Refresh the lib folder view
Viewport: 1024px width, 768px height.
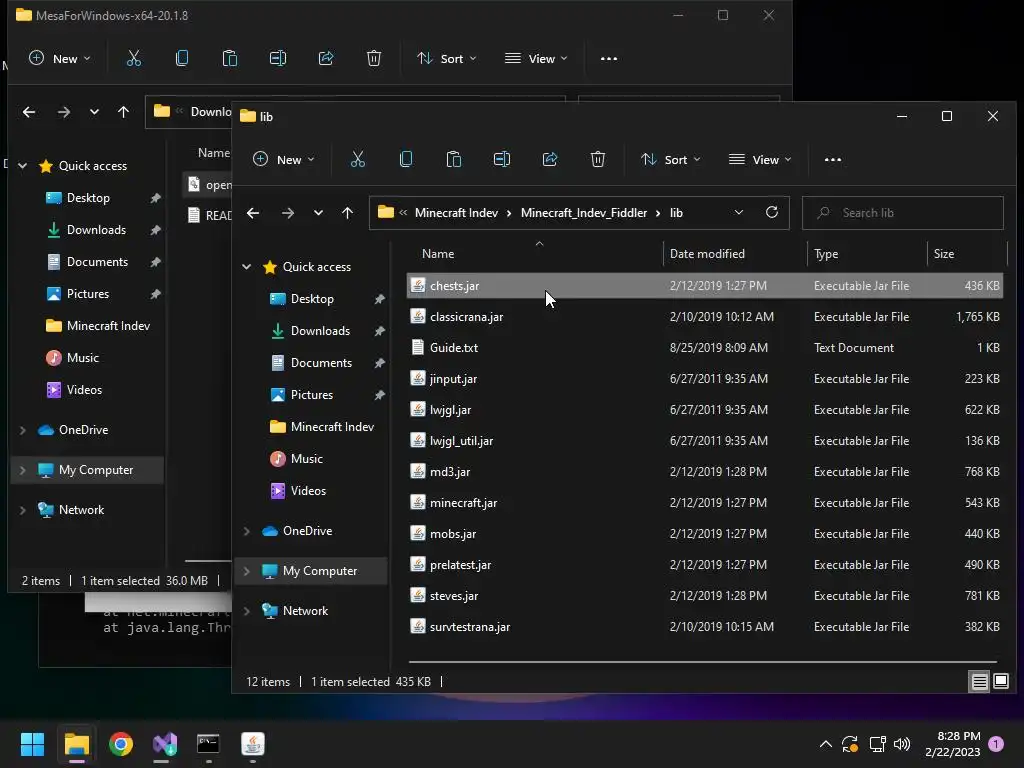(771, 213)
